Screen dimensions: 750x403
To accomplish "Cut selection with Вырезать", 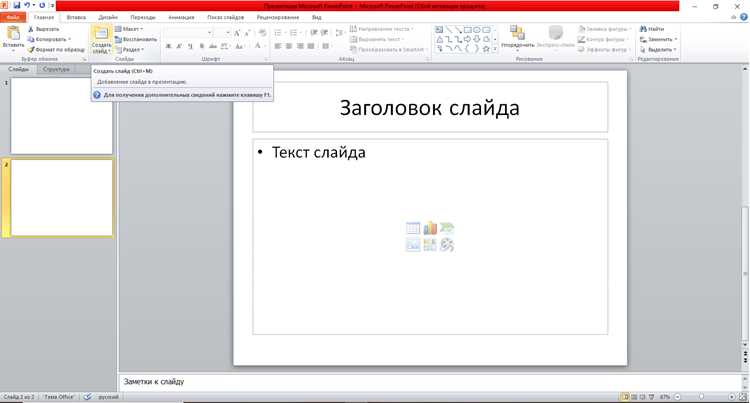I will [x=44, y=29].
